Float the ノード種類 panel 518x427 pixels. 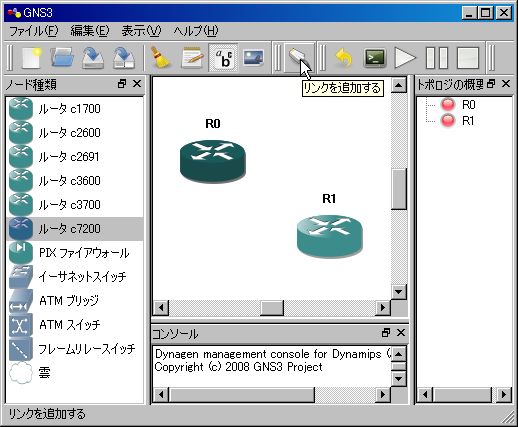(x=122, y=84)
